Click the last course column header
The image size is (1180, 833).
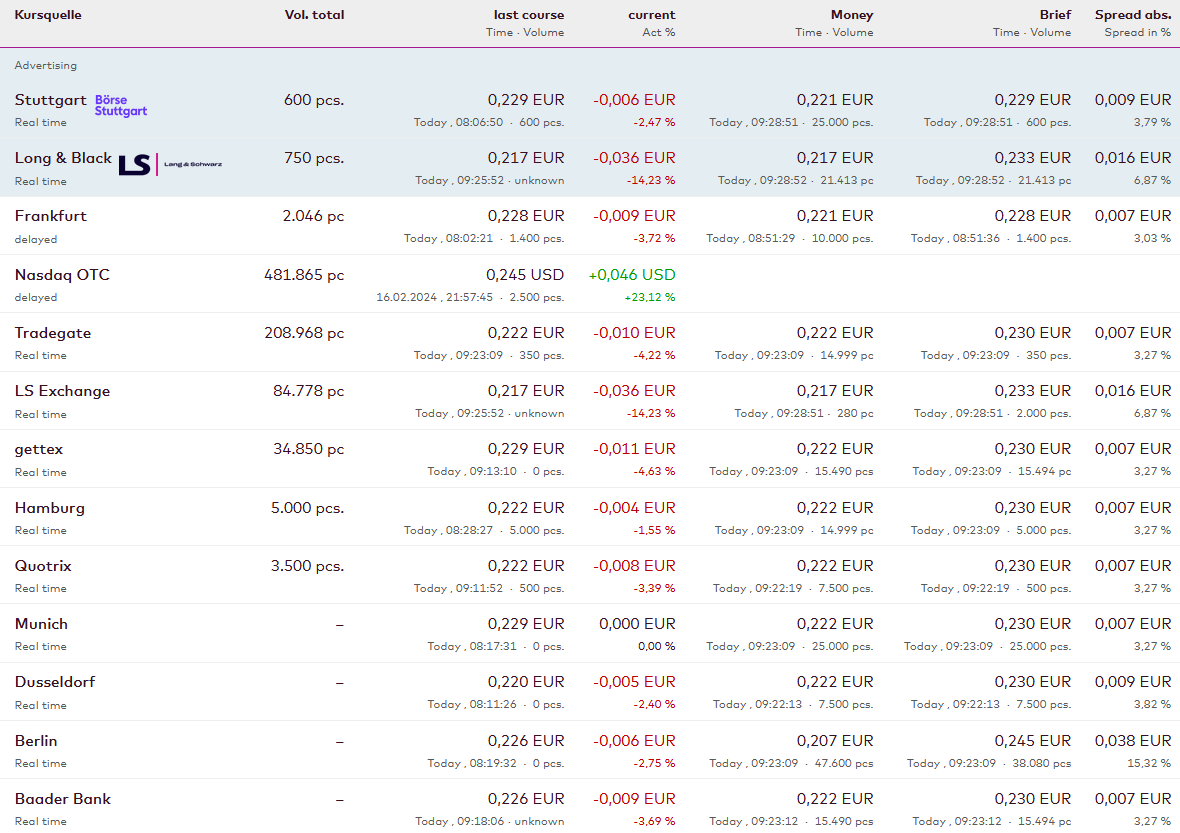pos(529,15)
